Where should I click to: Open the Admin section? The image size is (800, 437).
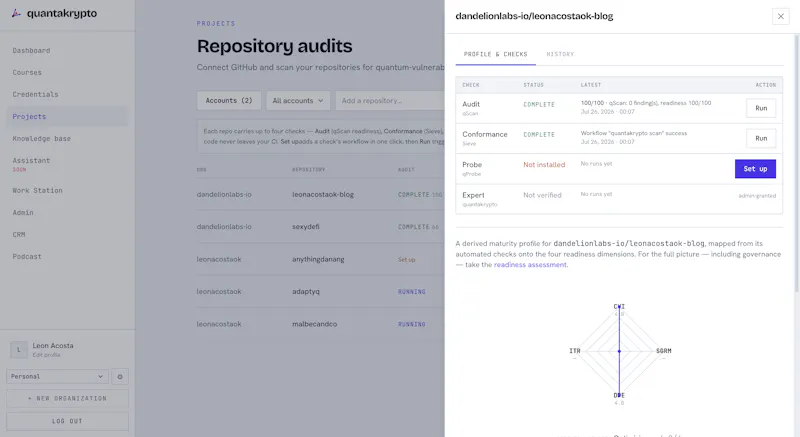[23, 213]
